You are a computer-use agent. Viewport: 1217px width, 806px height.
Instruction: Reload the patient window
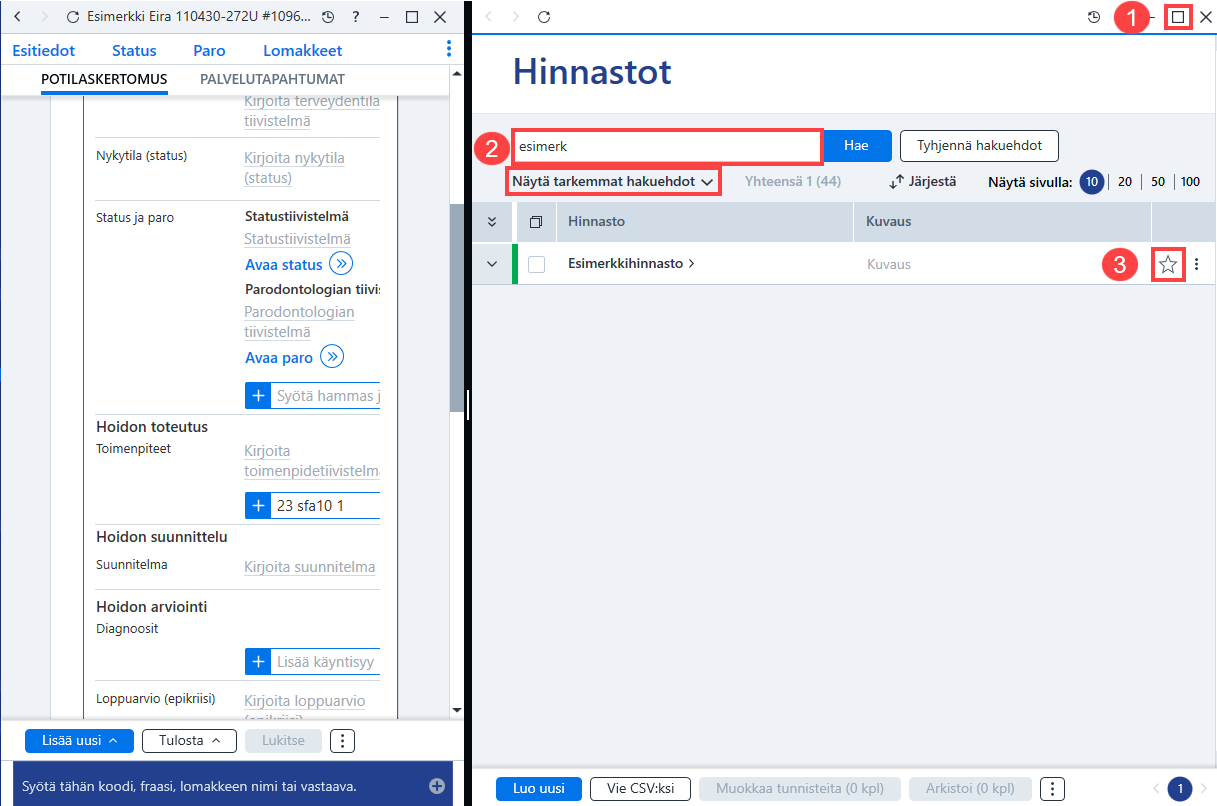click(x=71, y=18)
